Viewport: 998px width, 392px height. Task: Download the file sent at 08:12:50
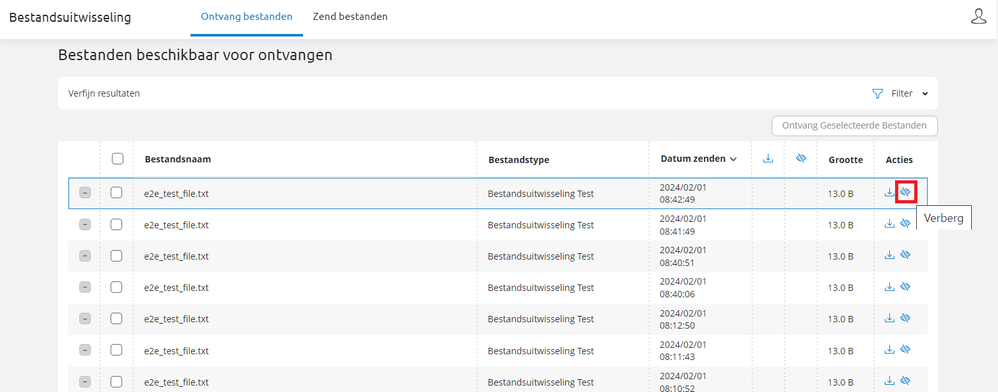coord(890,318)
